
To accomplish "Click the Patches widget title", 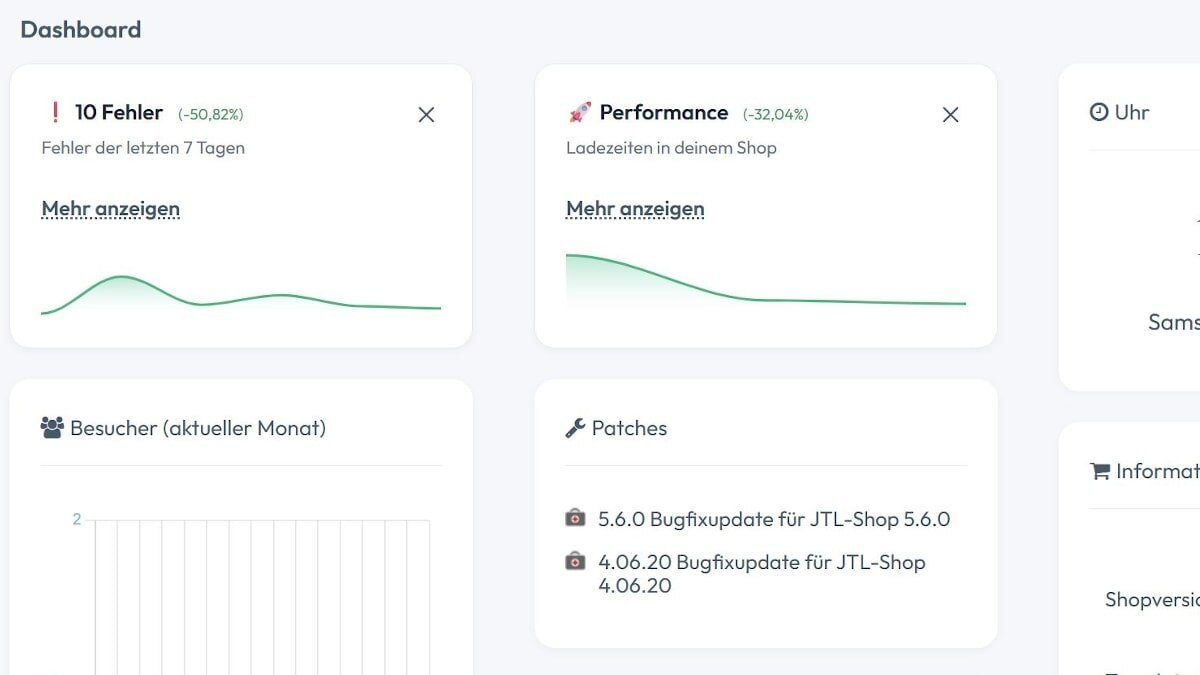I will (629, 428).
